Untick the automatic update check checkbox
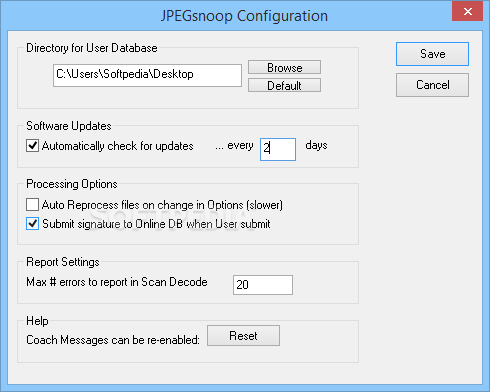Screen dimensions: 490x392 point(32,146)
